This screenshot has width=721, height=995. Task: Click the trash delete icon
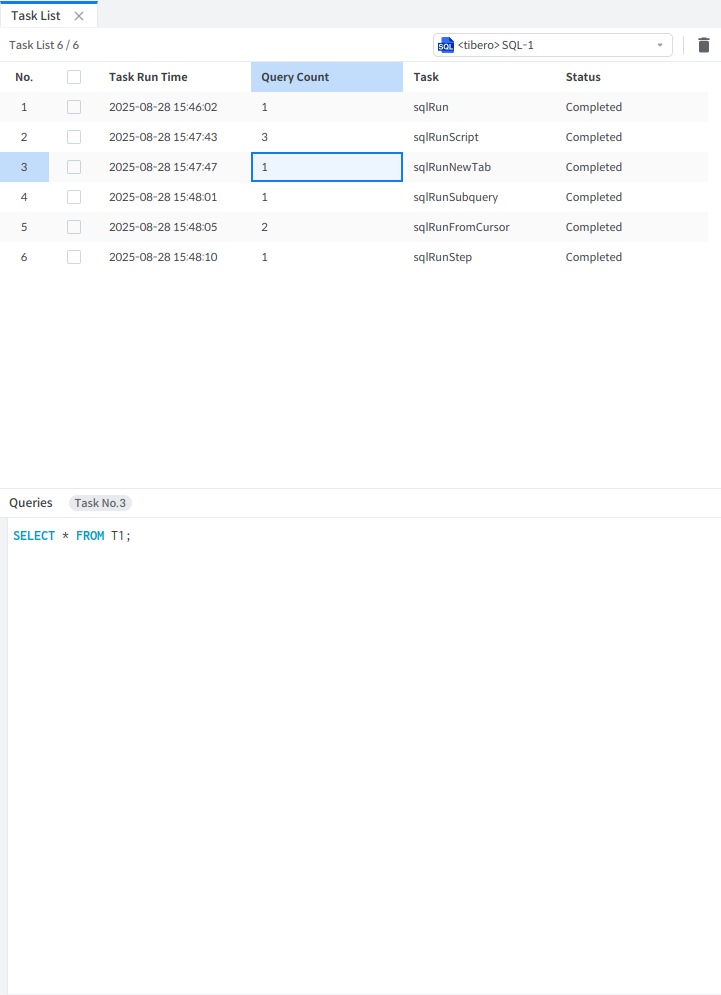(704, 45)
